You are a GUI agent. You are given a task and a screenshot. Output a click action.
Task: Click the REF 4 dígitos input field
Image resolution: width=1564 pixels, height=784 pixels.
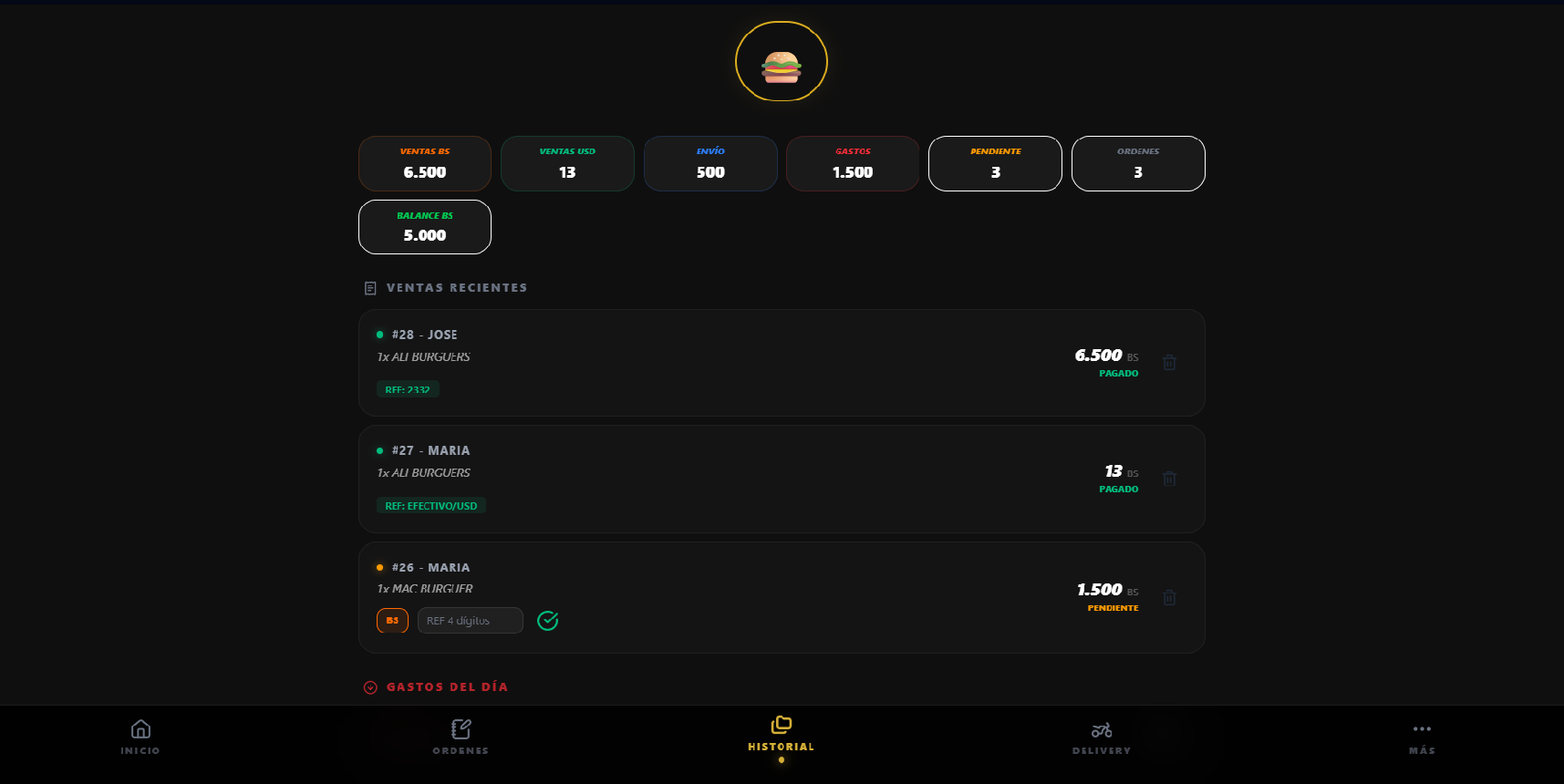(x=471, y=621)
